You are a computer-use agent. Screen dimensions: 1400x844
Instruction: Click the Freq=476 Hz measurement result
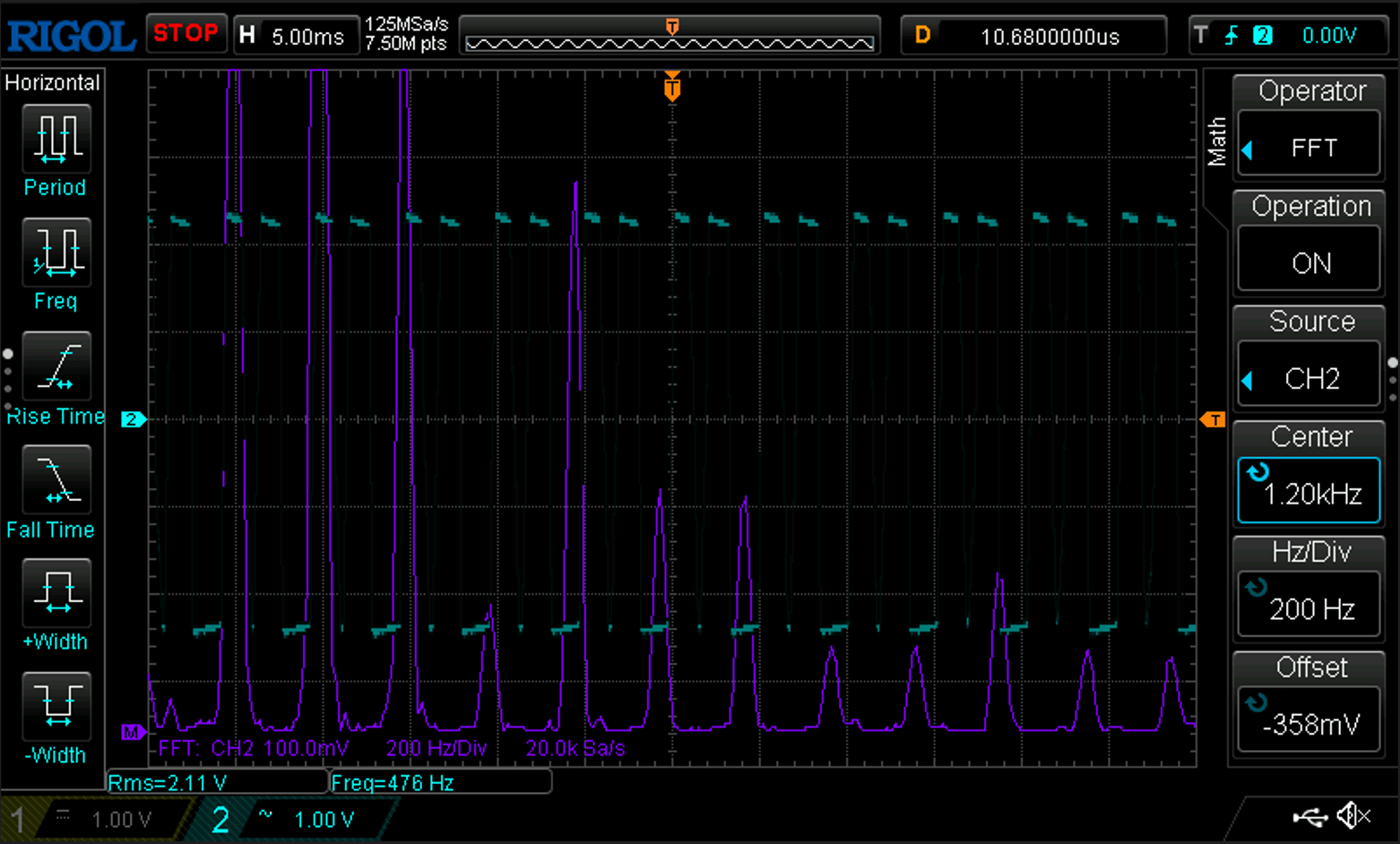(x=441, y=782)
